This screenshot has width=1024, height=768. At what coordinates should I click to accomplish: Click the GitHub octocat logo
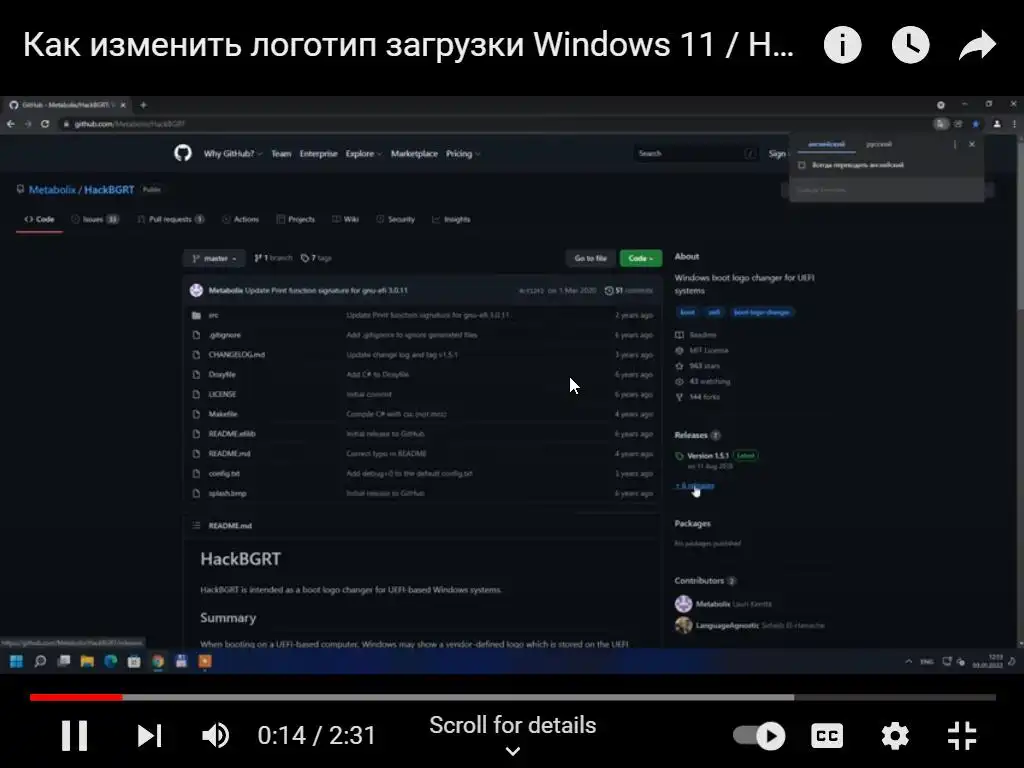[x=183, y=153]
